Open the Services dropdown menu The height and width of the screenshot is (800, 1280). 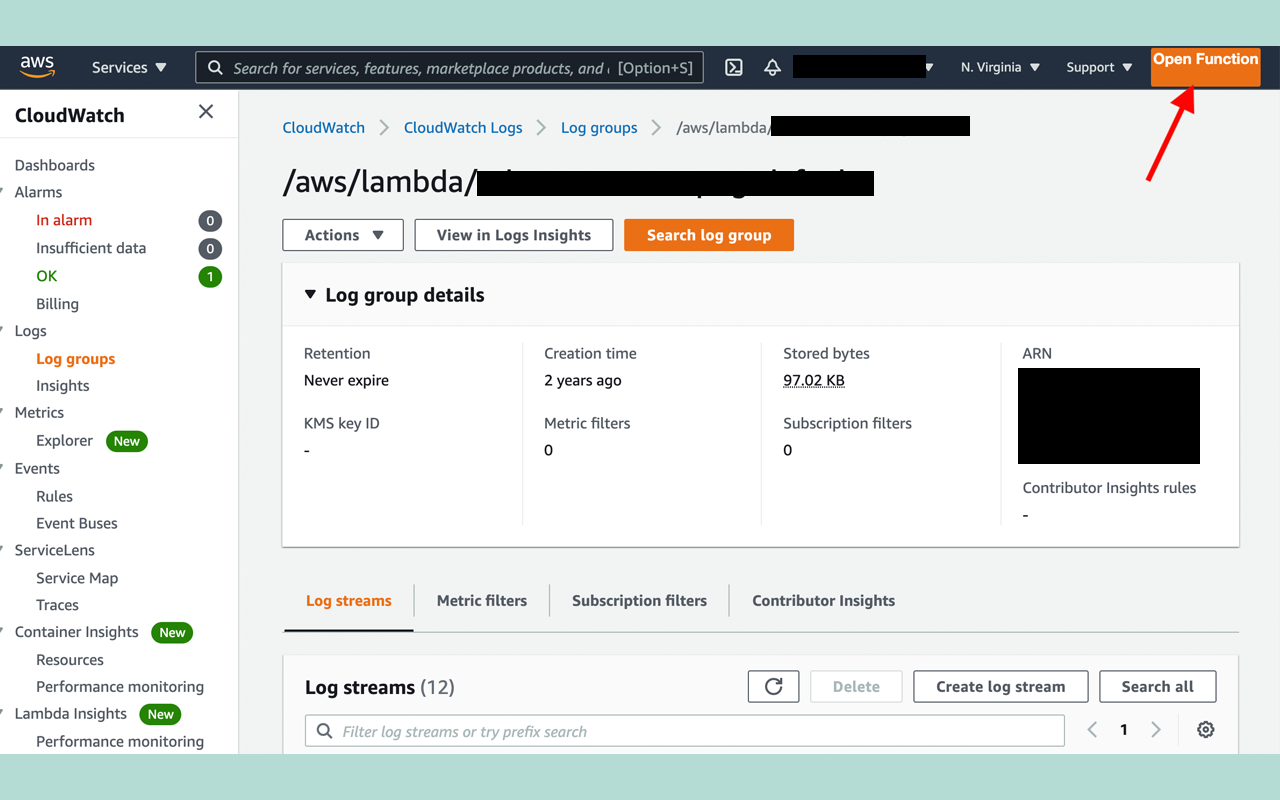[x=129, y=67]
